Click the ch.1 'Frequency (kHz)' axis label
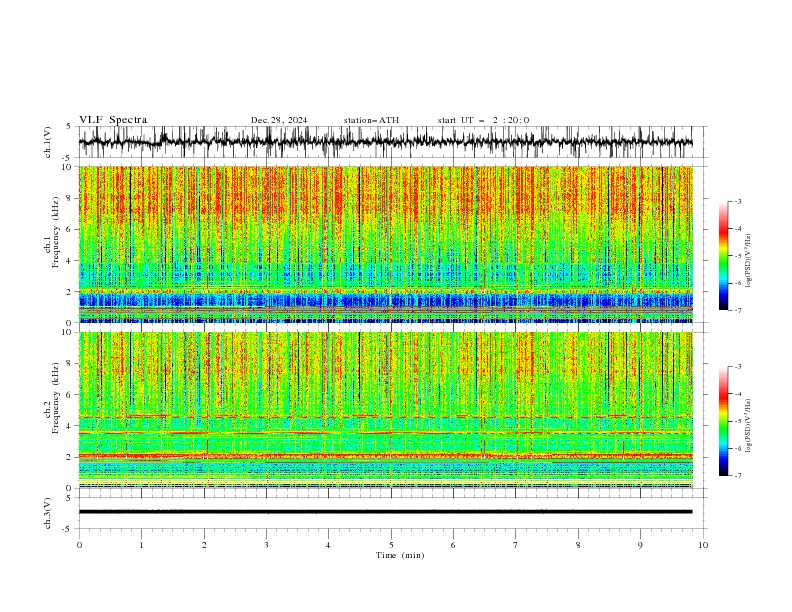Image resolution: width=792 pixels, height=612 pixels. click(x=55, y=230)
